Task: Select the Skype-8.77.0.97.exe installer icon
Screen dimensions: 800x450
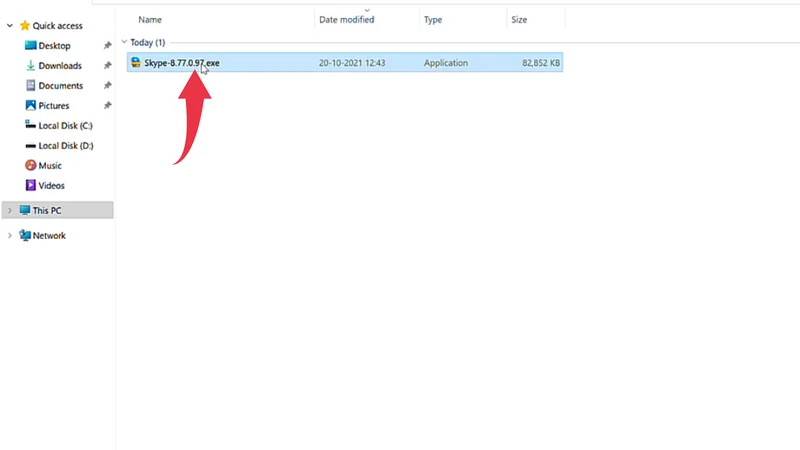Action: point(136,63)
